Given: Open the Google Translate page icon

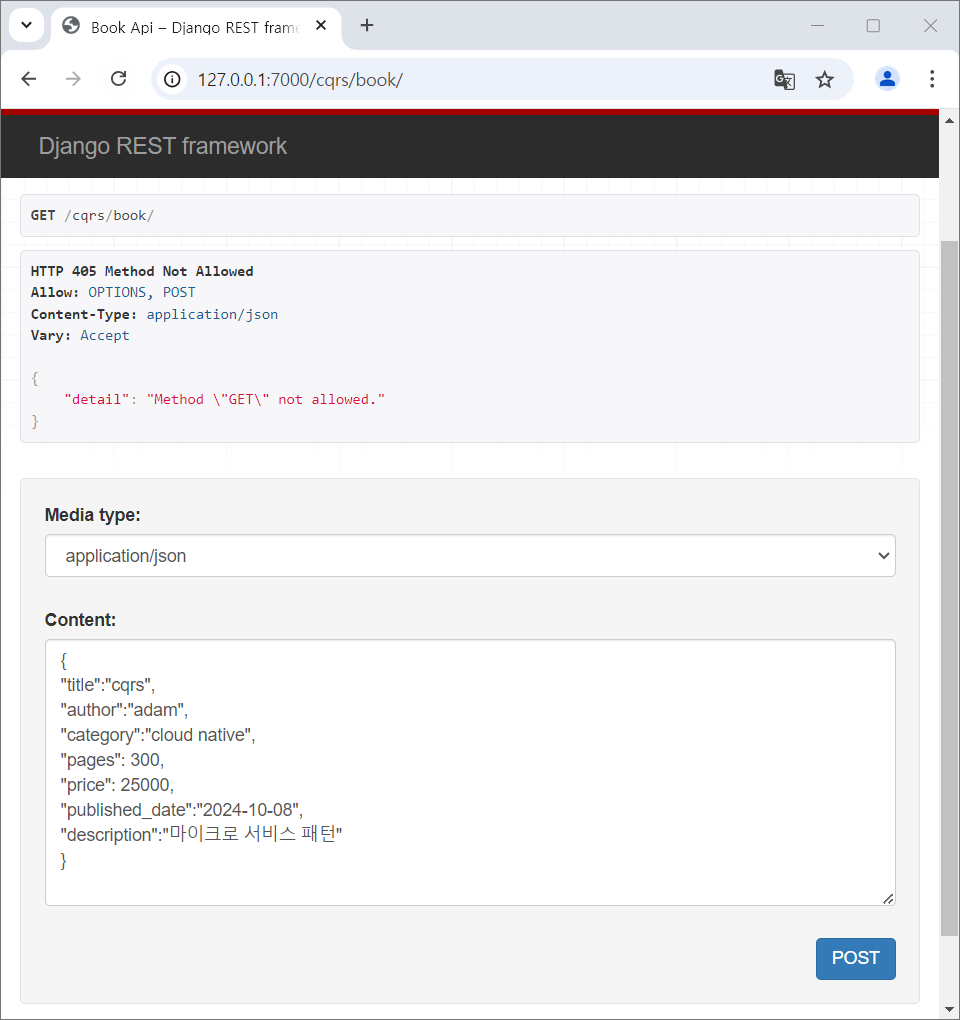Looking at the screenshot, I should click(784, 79).
